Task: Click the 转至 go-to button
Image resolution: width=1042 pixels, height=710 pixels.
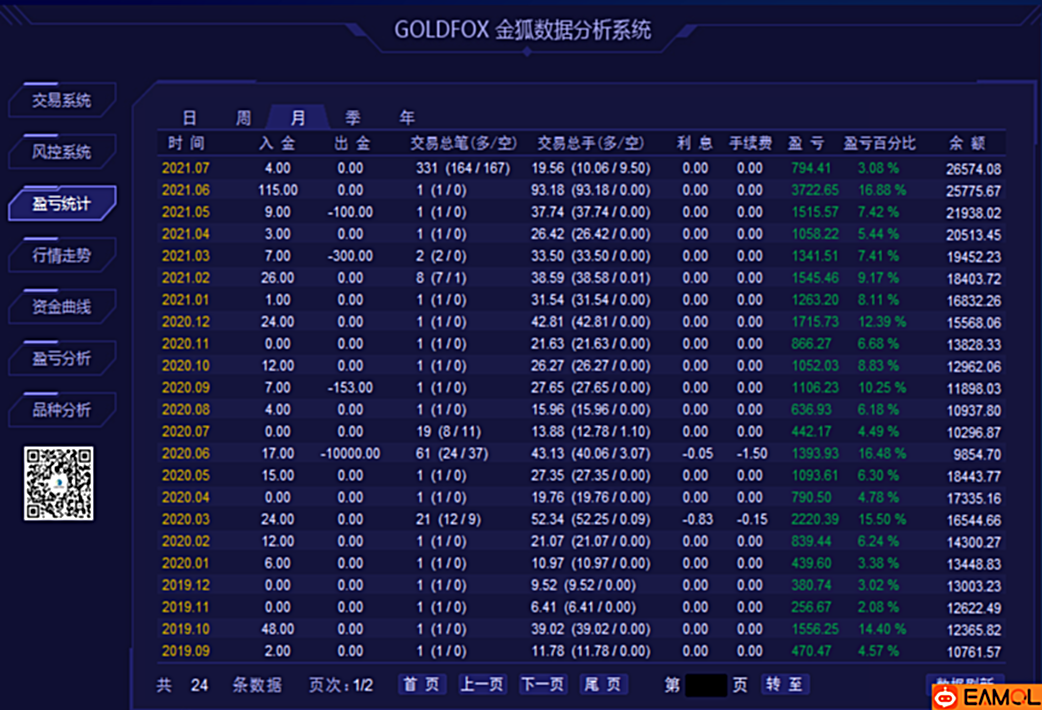Action: tap(784, 685)
